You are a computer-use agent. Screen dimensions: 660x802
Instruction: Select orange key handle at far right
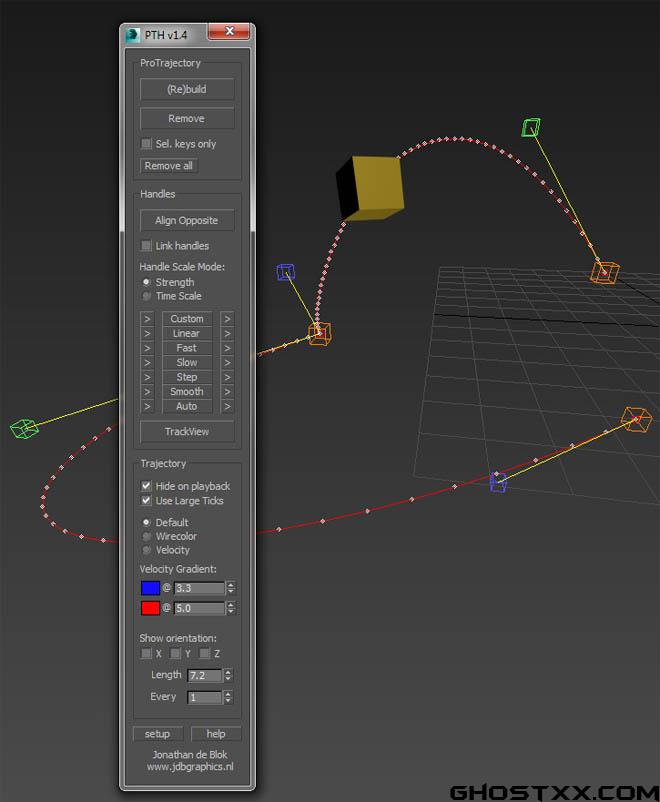[x=636, y=419]
